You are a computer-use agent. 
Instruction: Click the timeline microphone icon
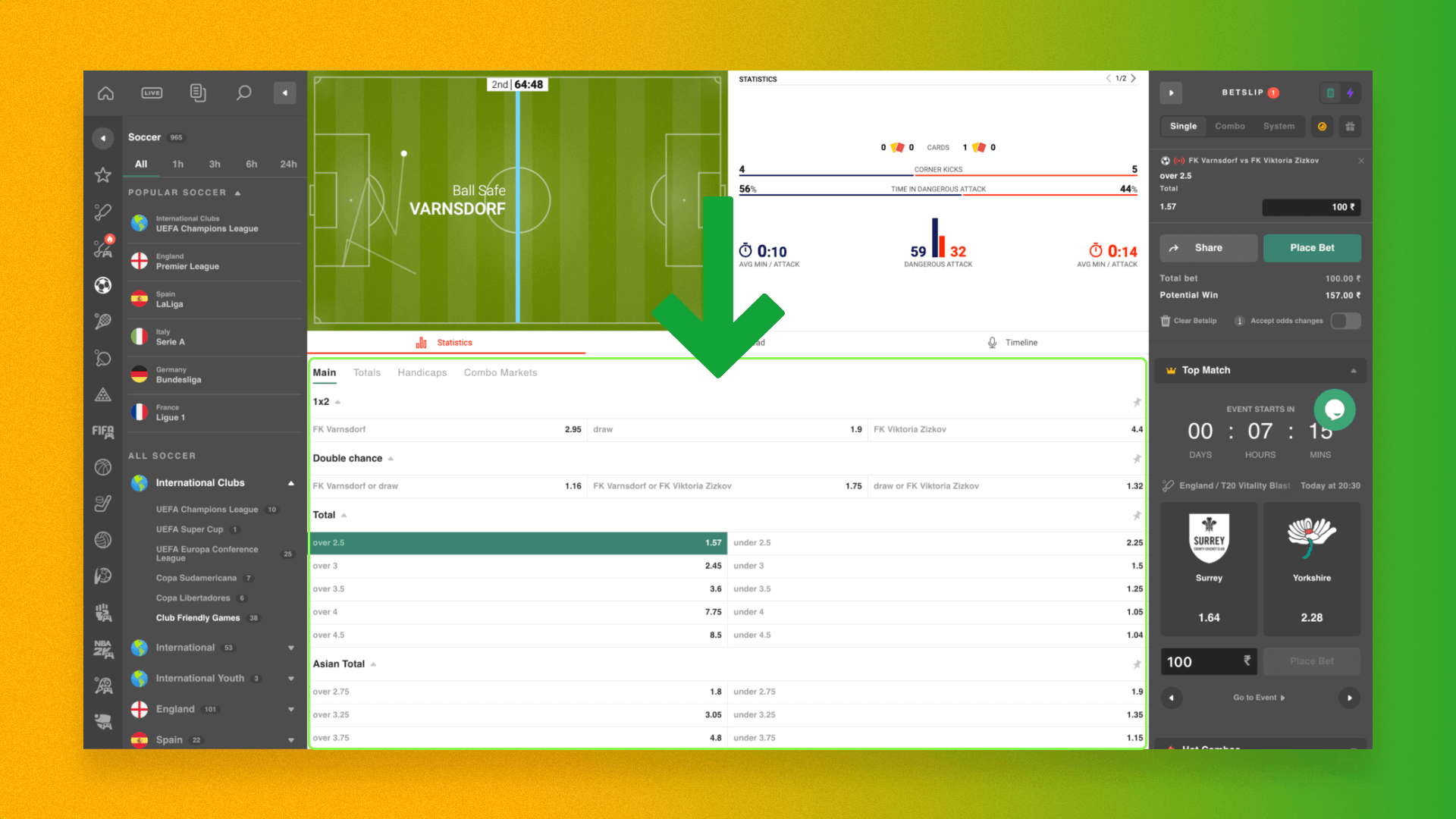[990, 342]
